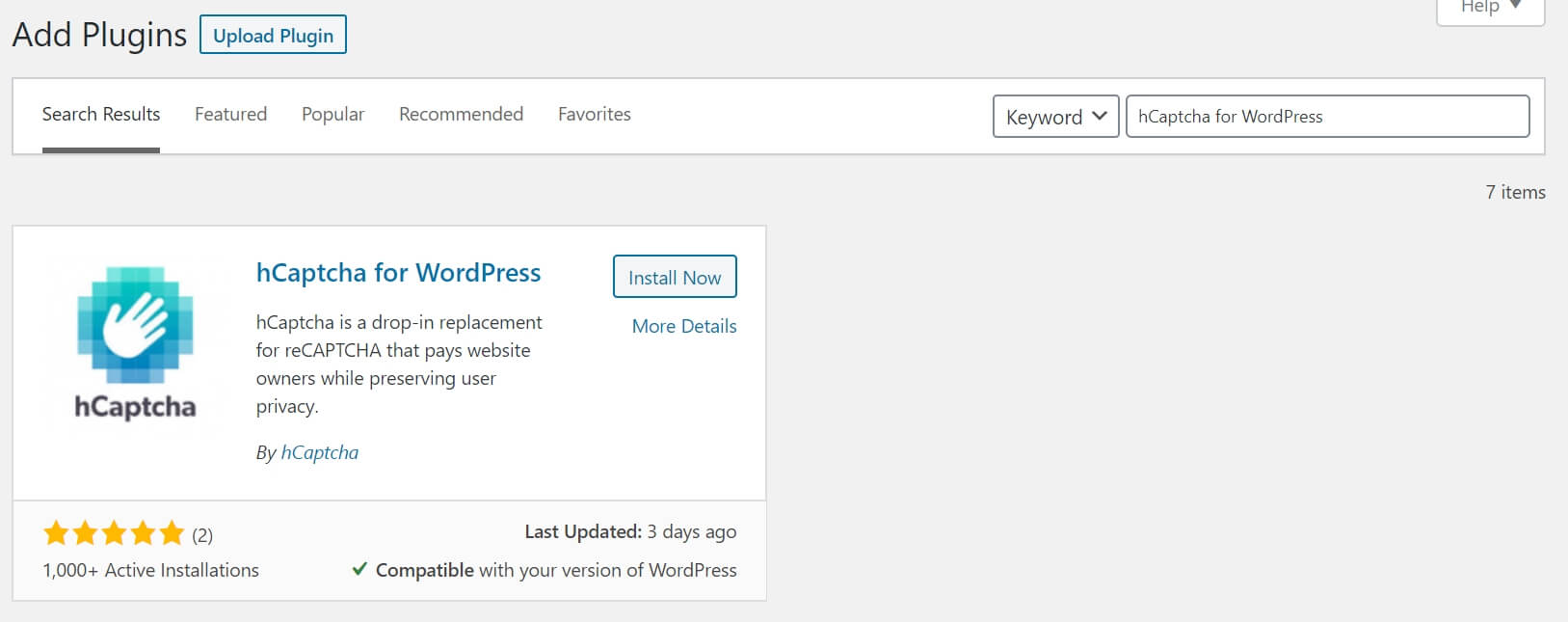Open the Favorites tab
The image size is (1568, 622).
(594, 114)
